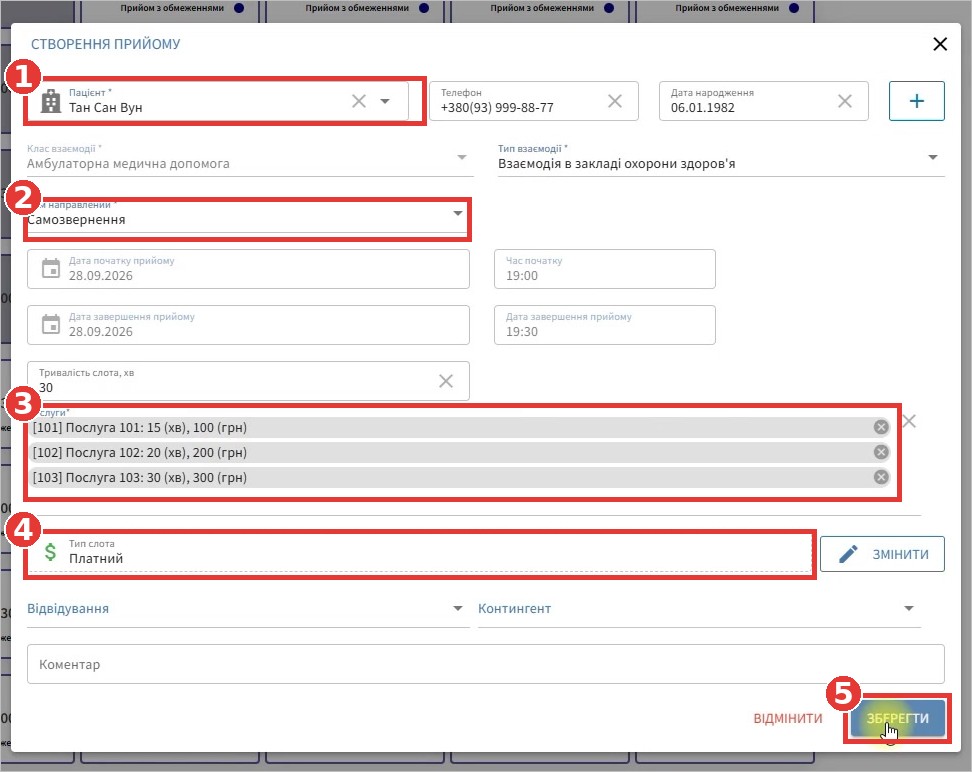This screenshot has height=772, width=972.
Task: Click the Телефон input field
Action: [534, 101]
